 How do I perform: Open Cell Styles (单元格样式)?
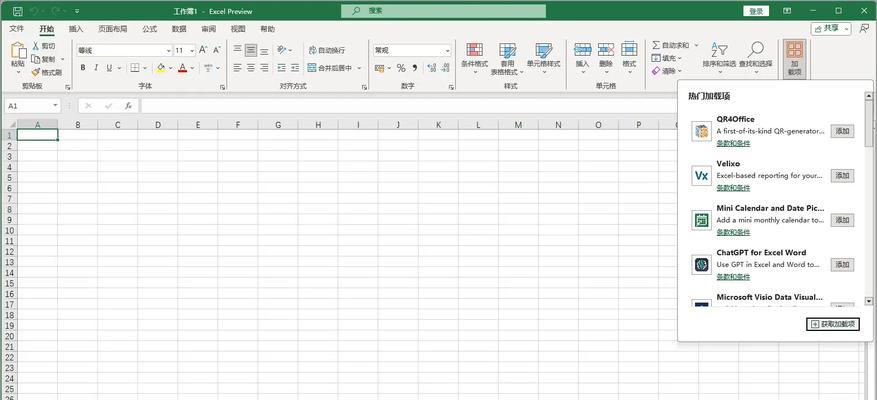pos(544,58)
